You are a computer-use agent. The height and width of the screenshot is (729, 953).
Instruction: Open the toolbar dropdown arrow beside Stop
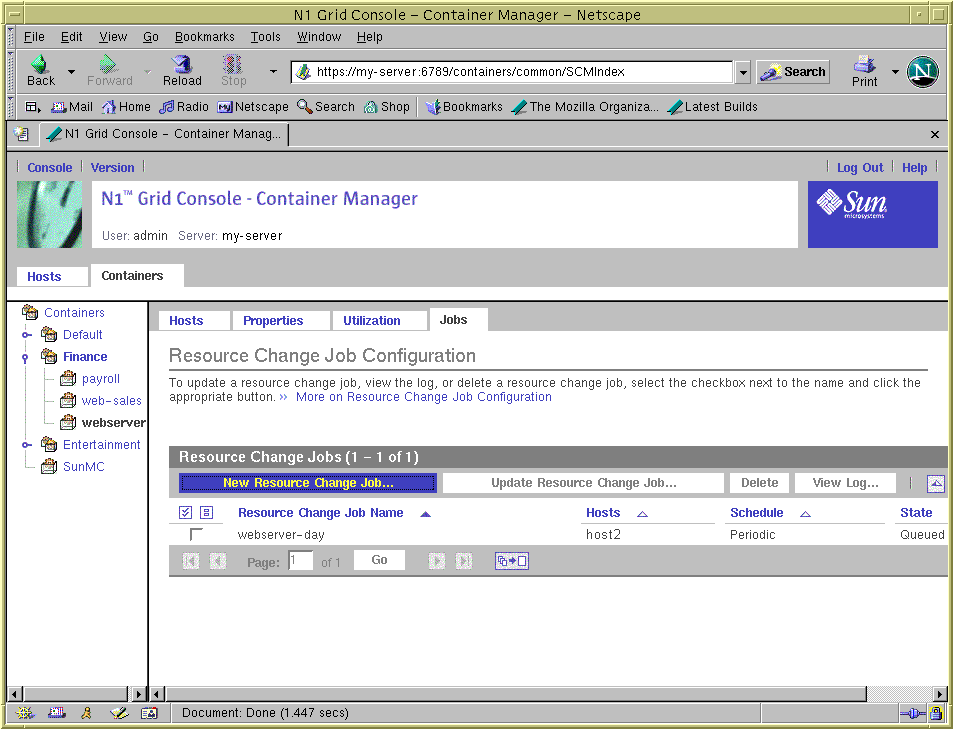[x=274, y=72]
